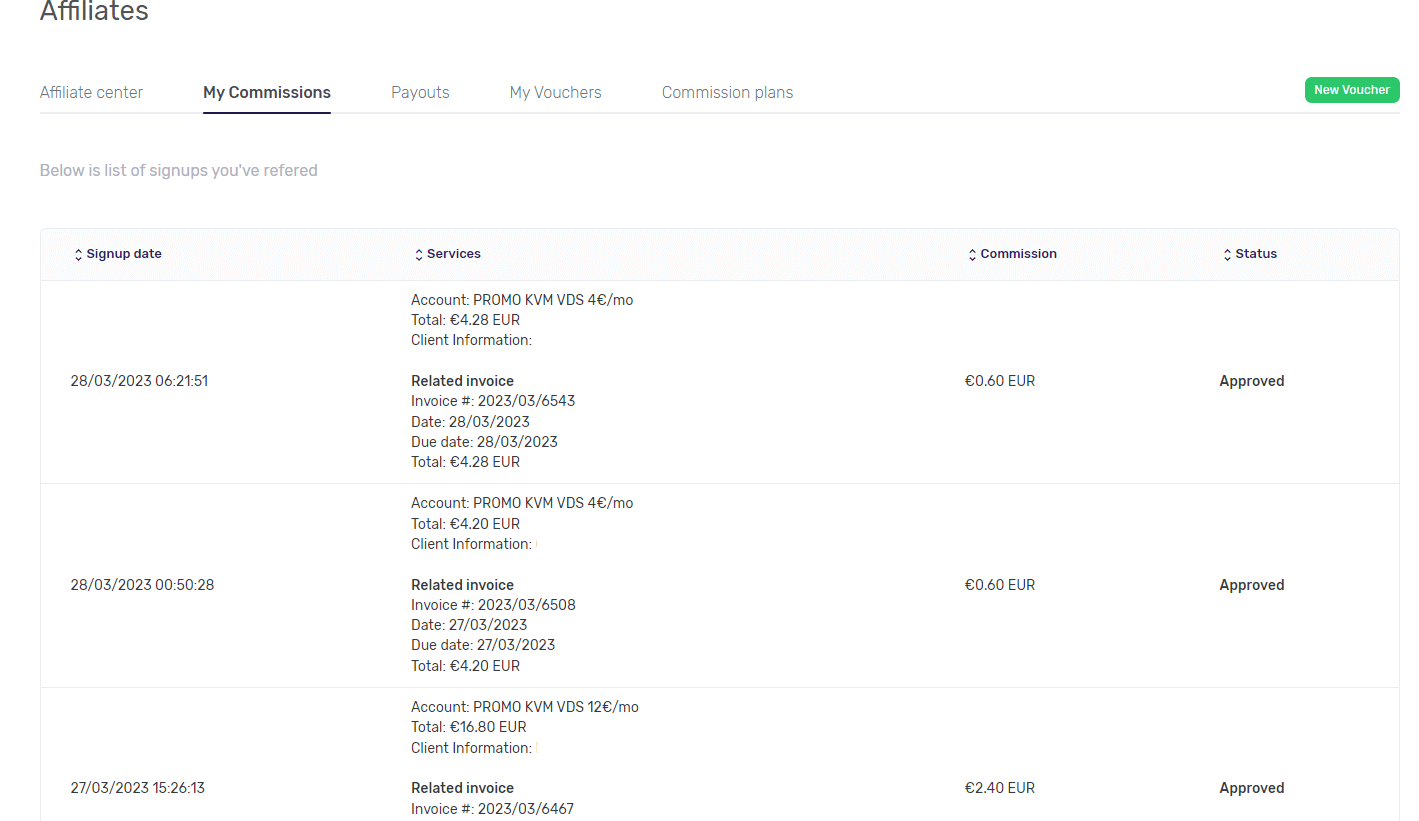
Task: Open the Commission plans tab
Action: 727,92
